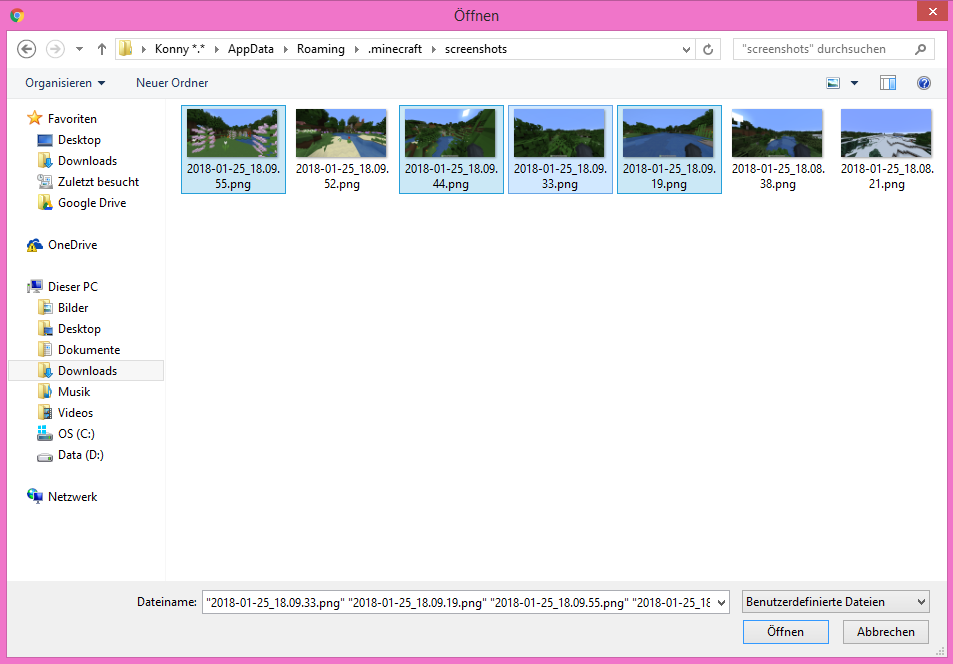Expand the arrow after .minecraft in path
The height and width of the screenshot is (664, 953).
click(433, 49)
